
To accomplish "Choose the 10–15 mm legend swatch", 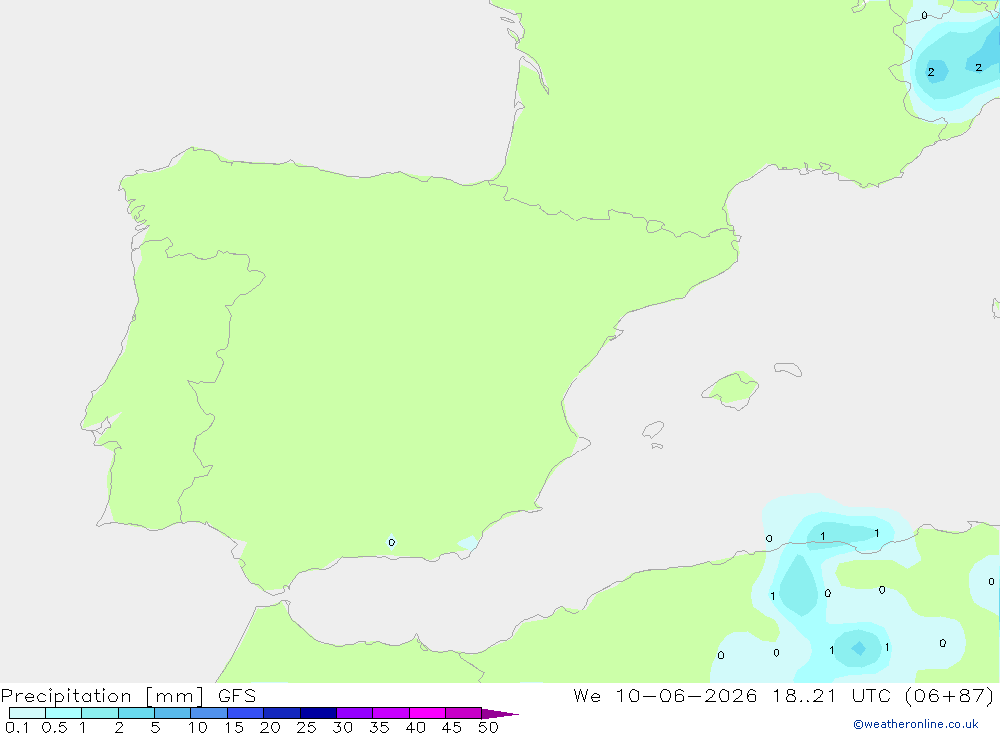I will (209, 713).
